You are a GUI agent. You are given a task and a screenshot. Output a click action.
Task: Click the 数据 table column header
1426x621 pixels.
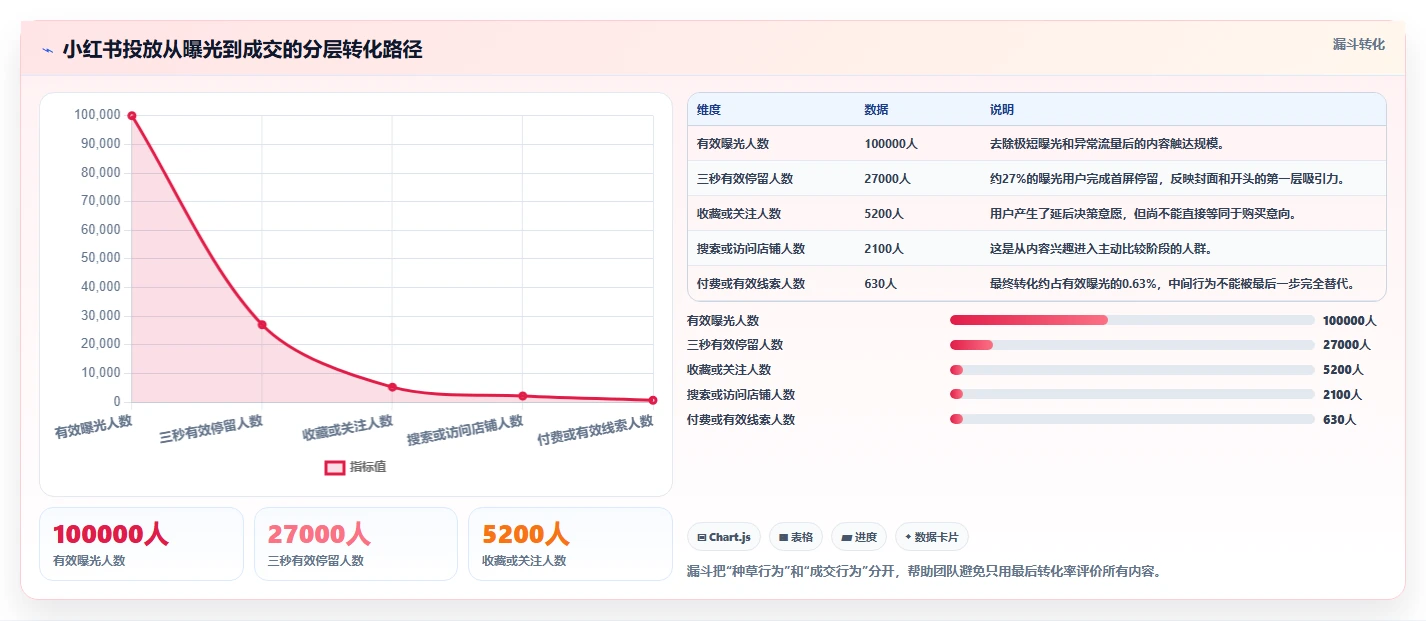876,110
